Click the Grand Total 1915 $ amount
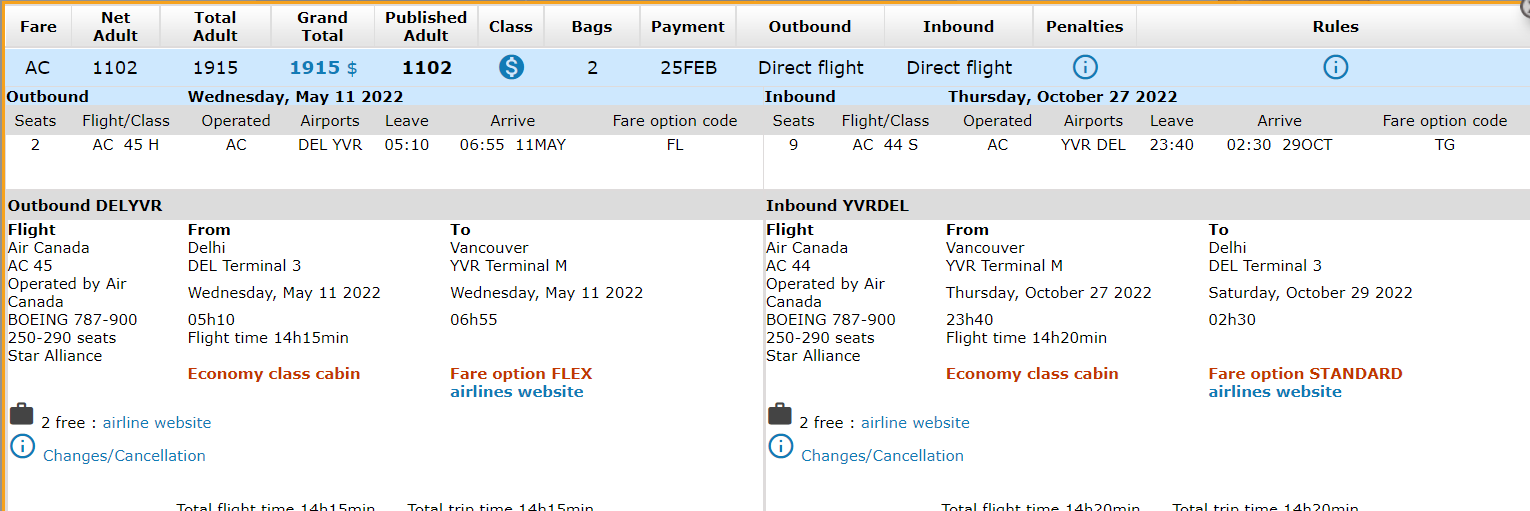The height and width of the screenshot is (511, 1530). [323, 68]
